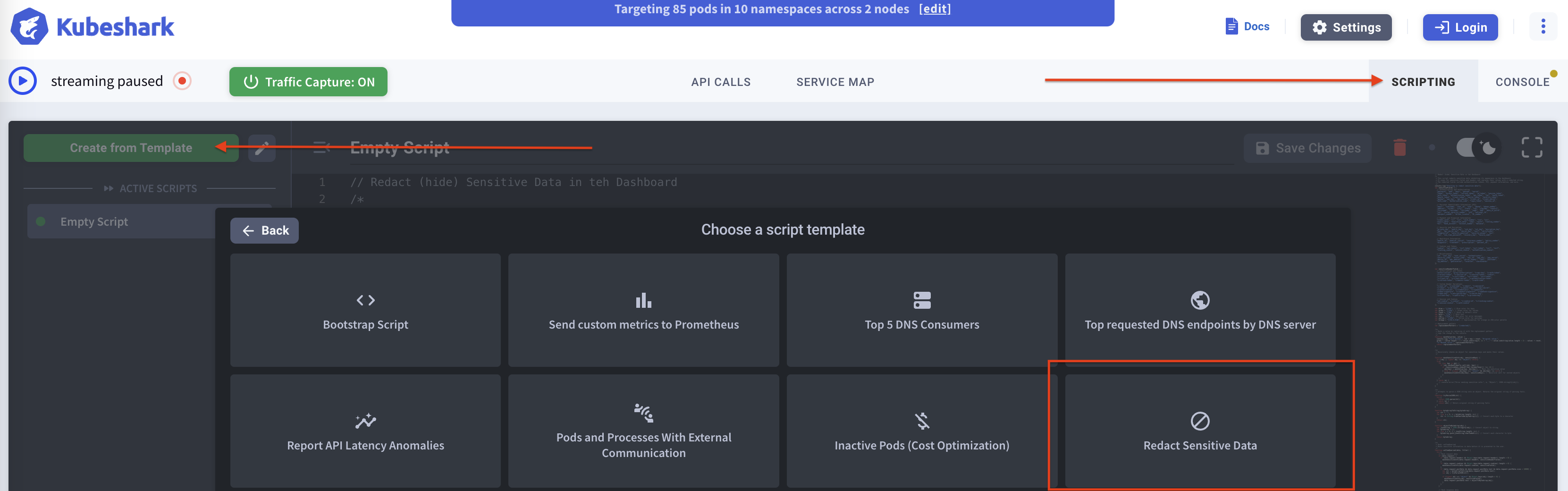1568x491 pixels.
Task: Open the Docs link
Action: click(x=1247, y=27)
